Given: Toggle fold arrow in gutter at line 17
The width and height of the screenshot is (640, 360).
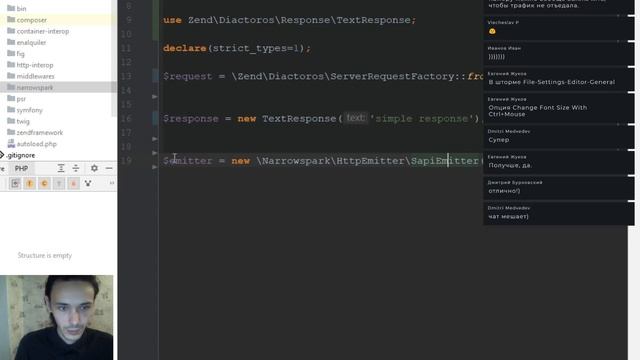Looking at the screenshot, I should point(155,139).
